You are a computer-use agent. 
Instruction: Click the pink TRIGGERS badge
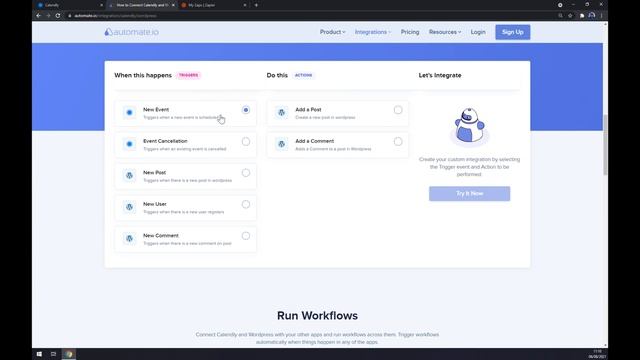pos(189,75)
